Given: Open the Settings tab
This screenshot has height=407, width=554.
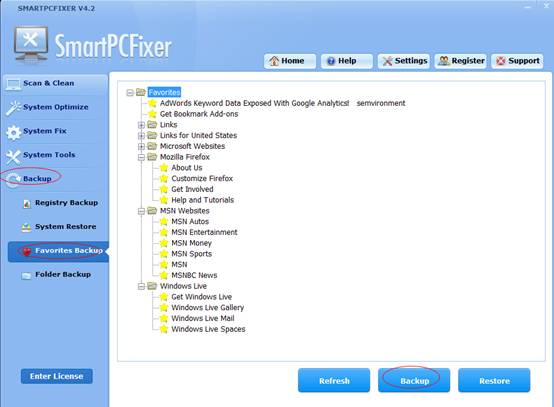Looking at the screenshot, I should (x=404, y=61).
